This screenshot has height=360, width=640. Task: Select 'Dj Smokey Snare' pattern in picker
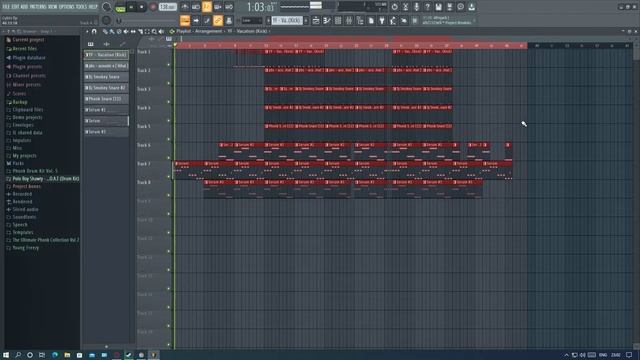pyautogui.click(x=106, y=77)
